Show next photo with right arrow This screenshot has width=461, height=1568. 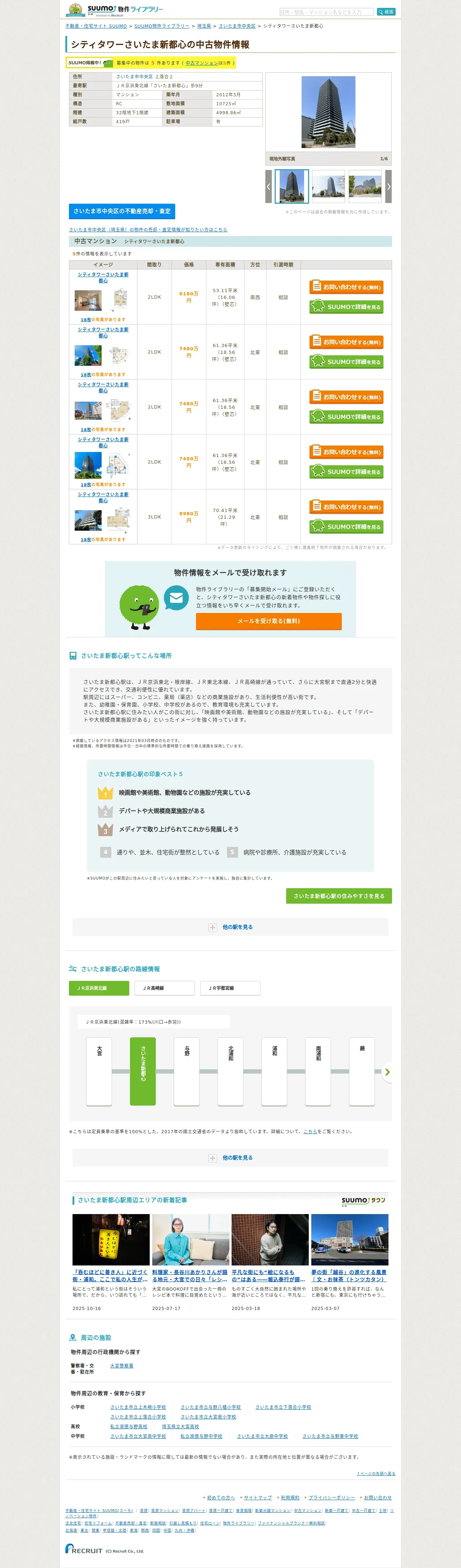388,186
